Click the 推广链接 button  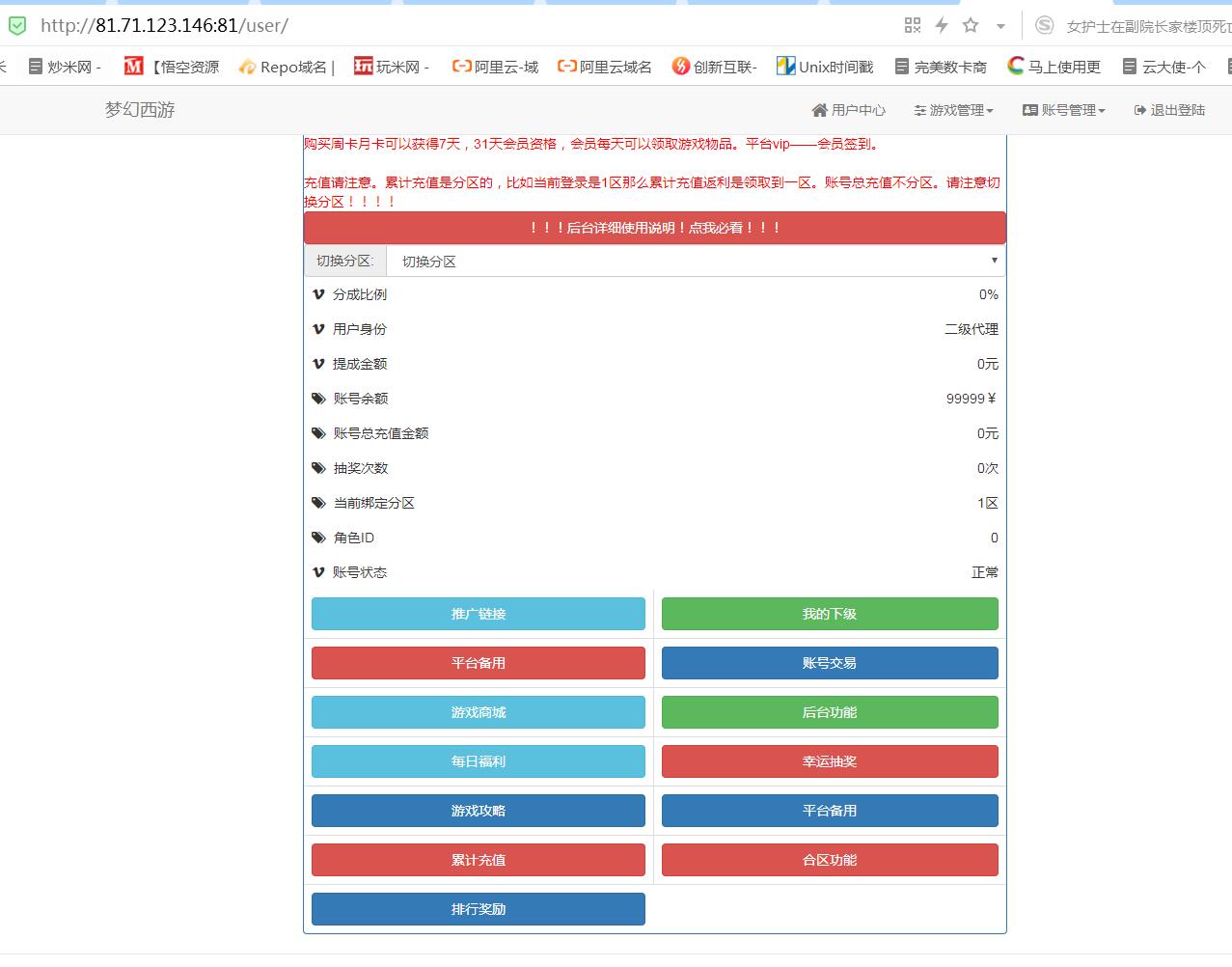click(x=478, y=614)
